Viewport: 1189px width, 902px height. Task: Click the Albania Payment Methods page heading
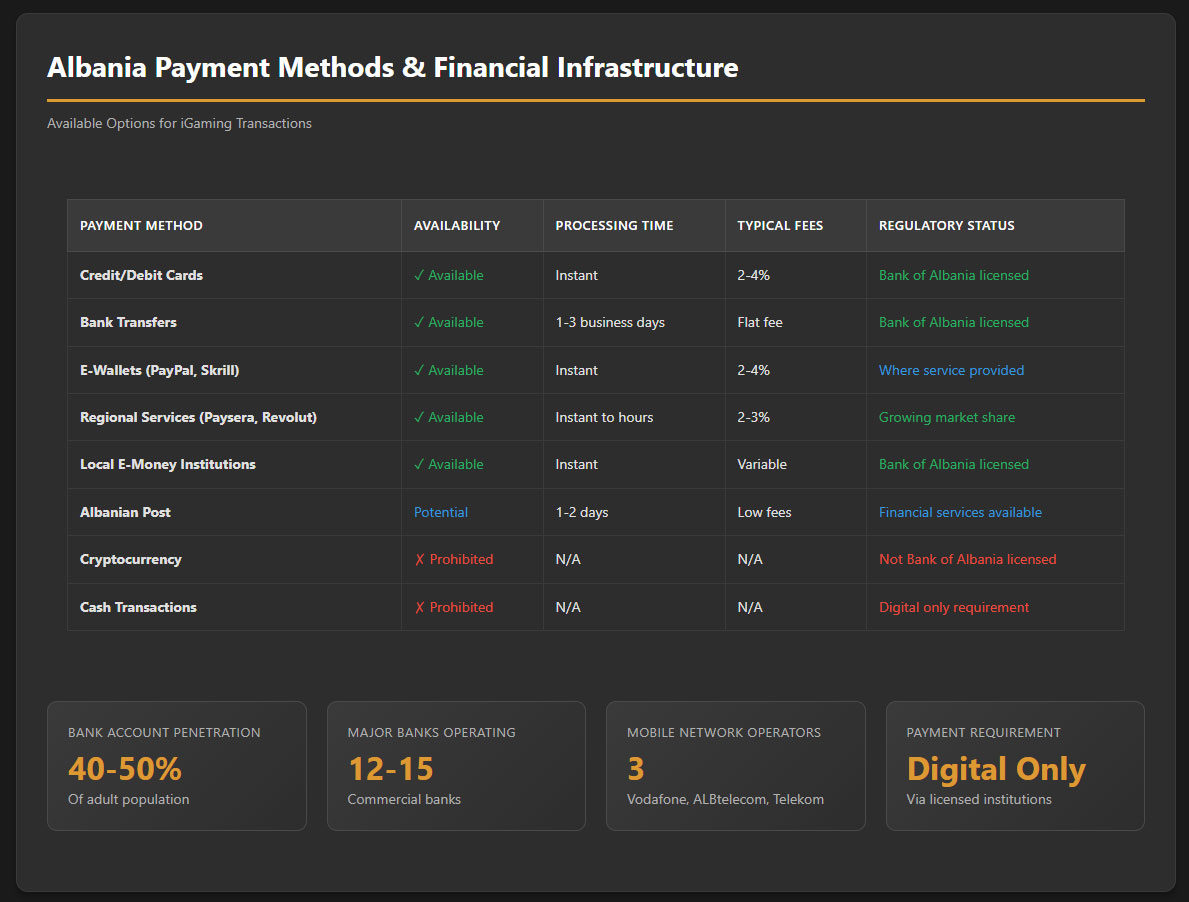(x=392, y=68)
